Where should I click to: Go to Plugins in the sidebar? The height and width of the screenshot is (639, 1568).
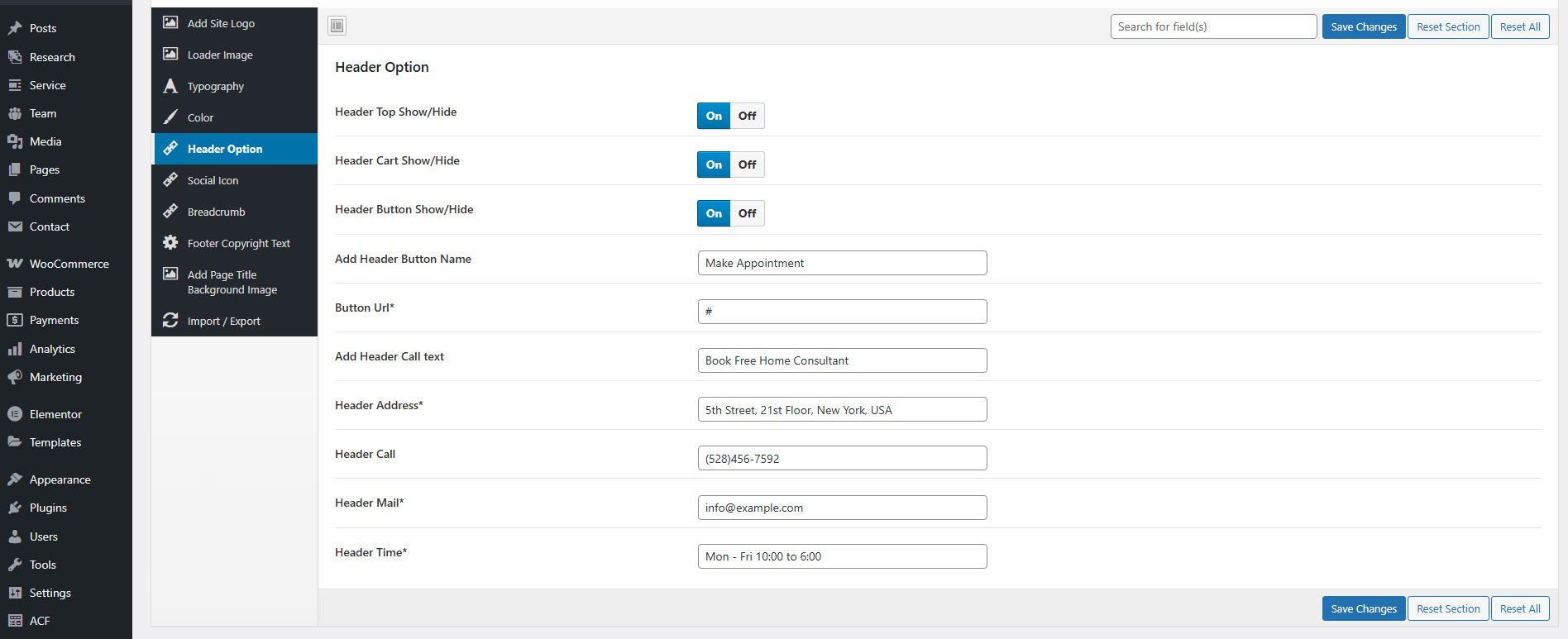(48, 508)
